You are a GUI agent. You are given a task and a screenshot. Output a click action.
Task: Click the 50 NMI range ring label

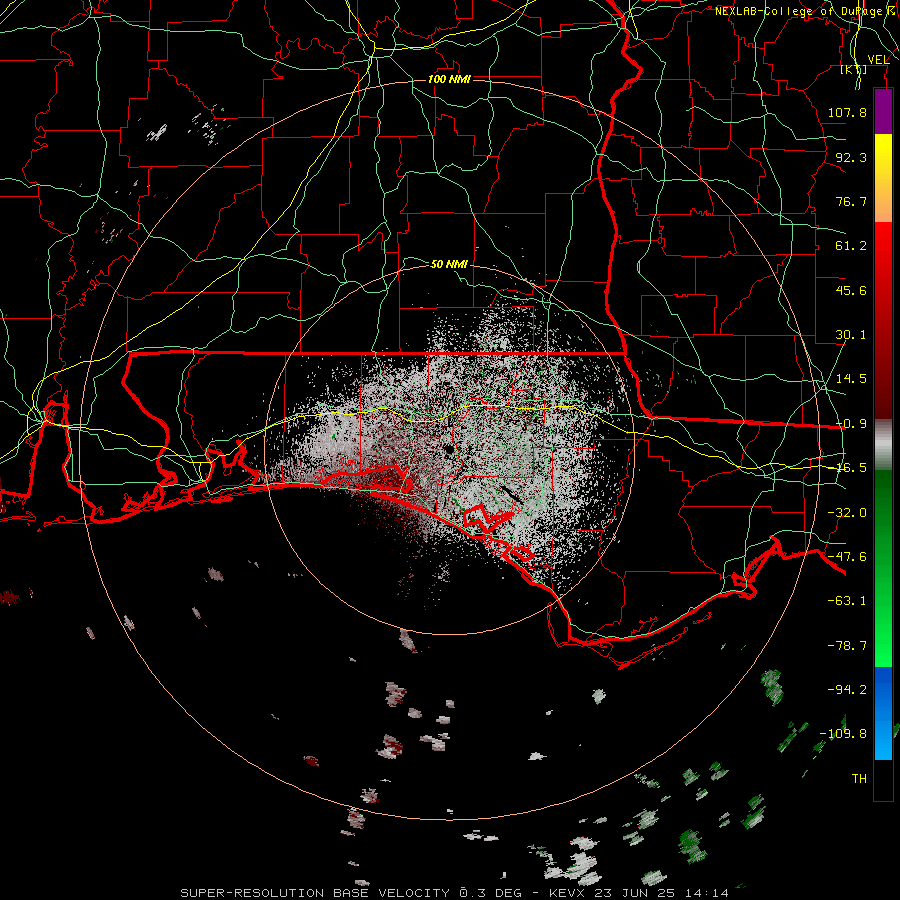[449, 264]
